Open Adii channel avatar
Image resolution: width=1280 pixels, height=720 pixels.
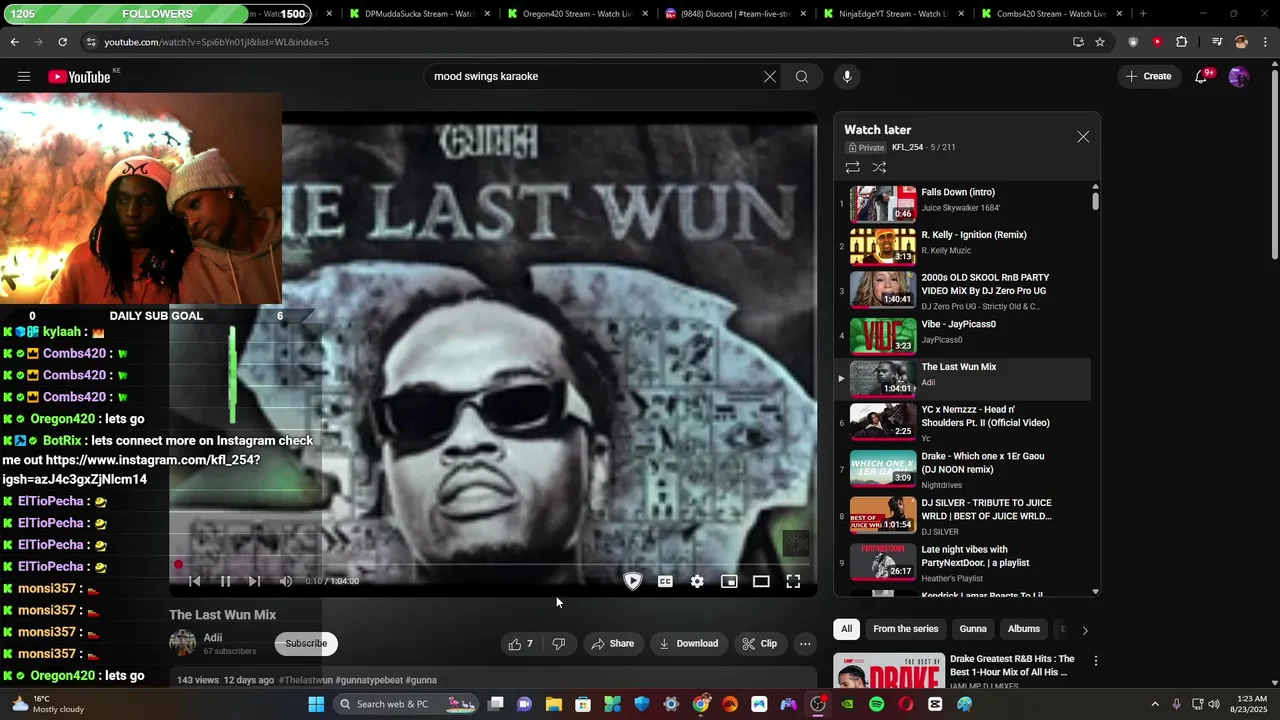(183, 643)
